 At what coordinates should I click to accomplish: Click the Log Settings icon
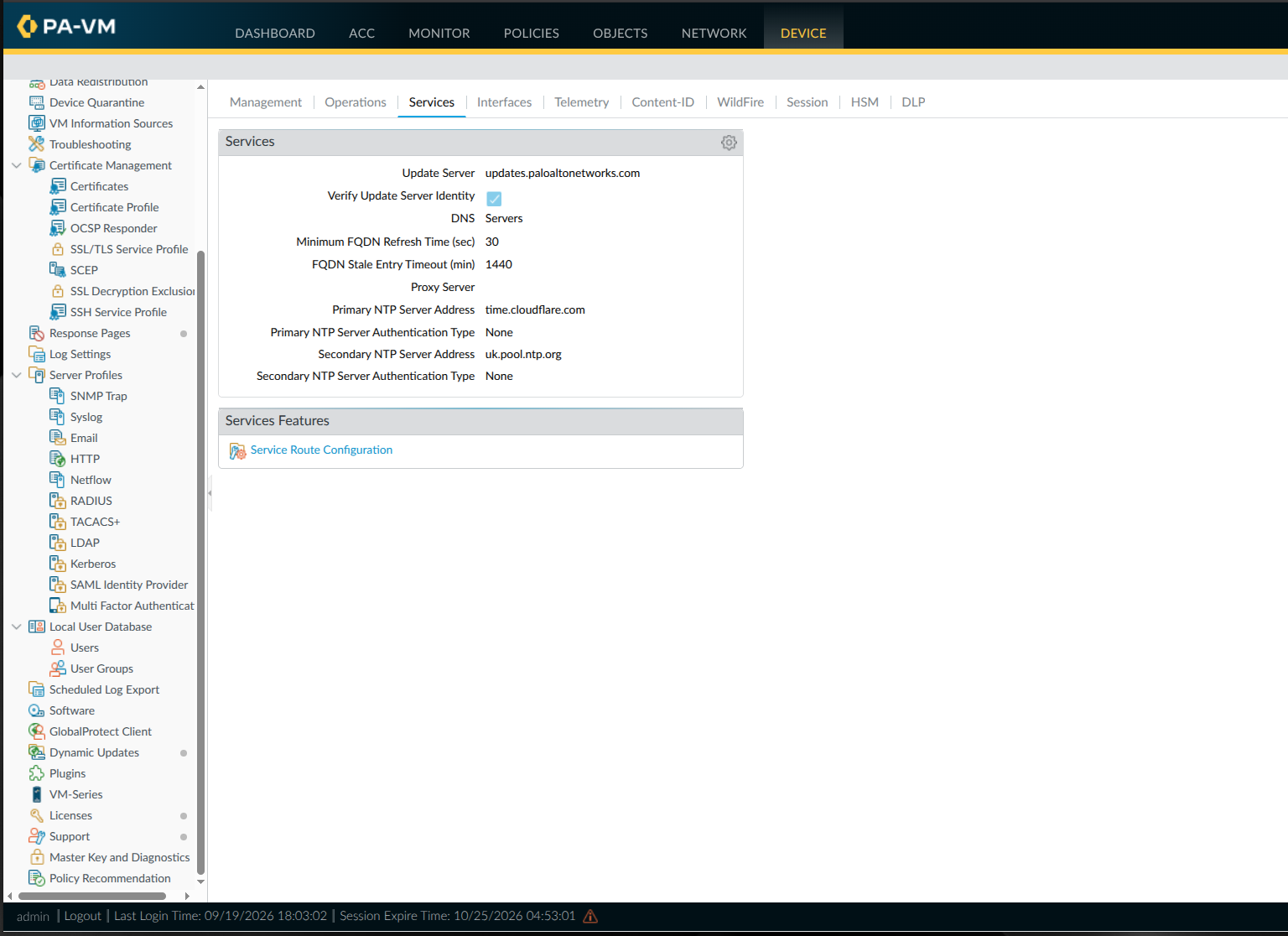[36, 354]
